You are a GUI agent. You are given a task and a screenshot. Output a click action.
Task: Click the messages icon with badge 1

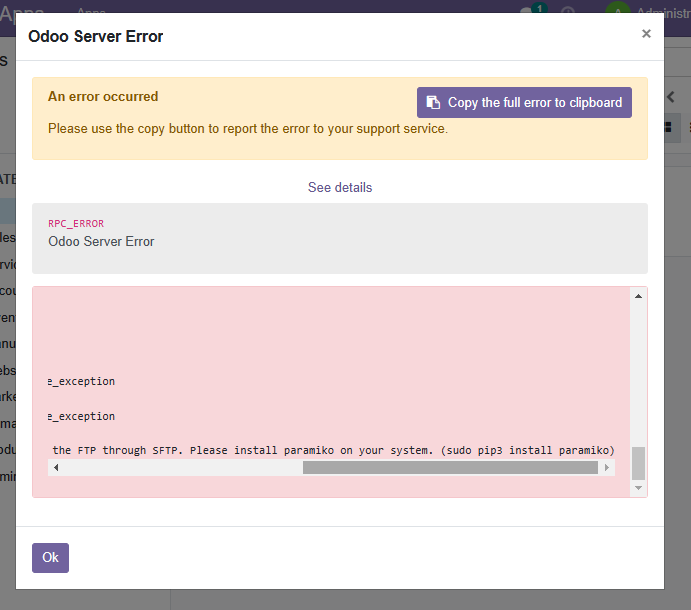coord(533,8)
